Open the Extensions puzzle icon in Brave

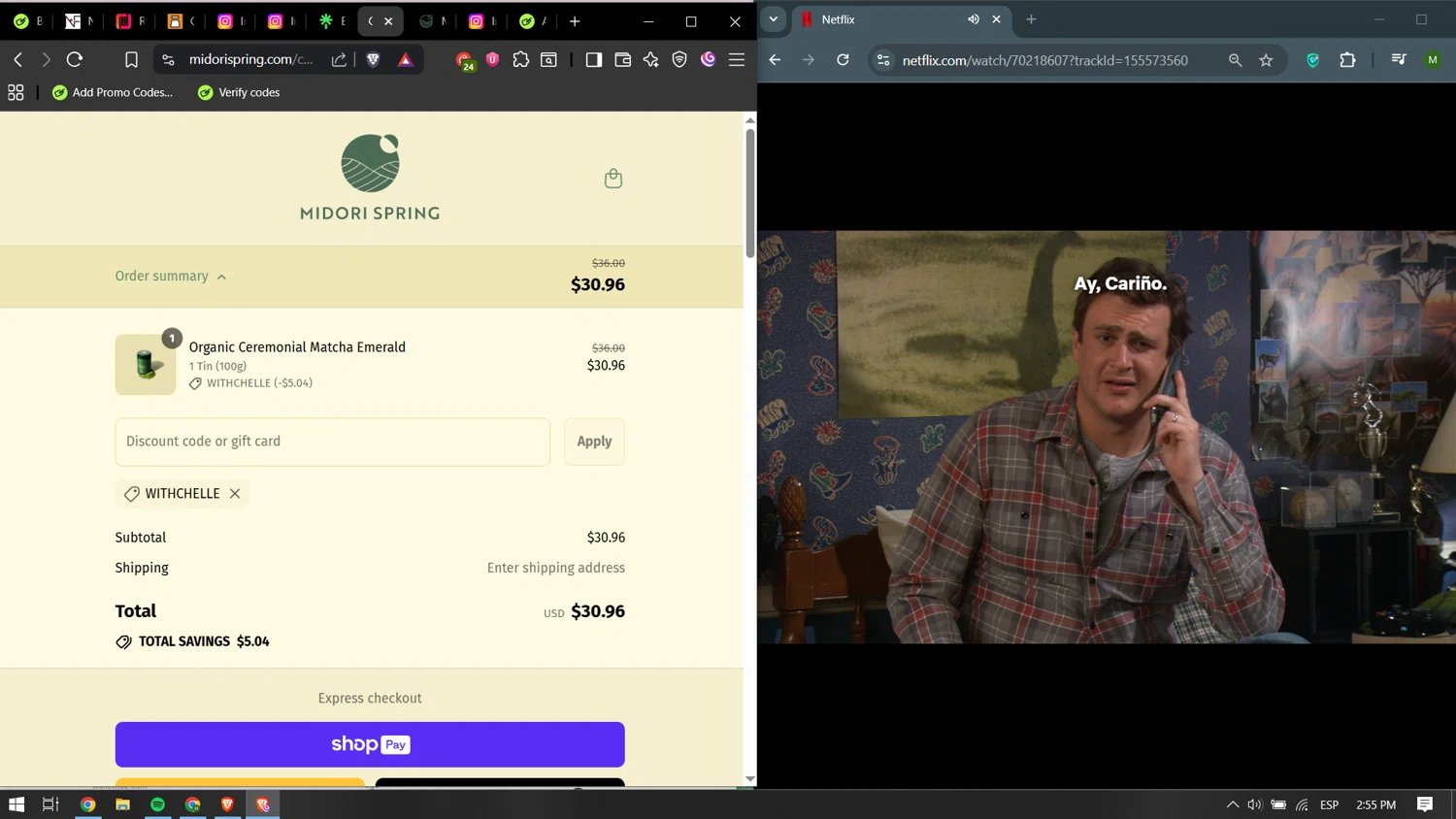521,60
